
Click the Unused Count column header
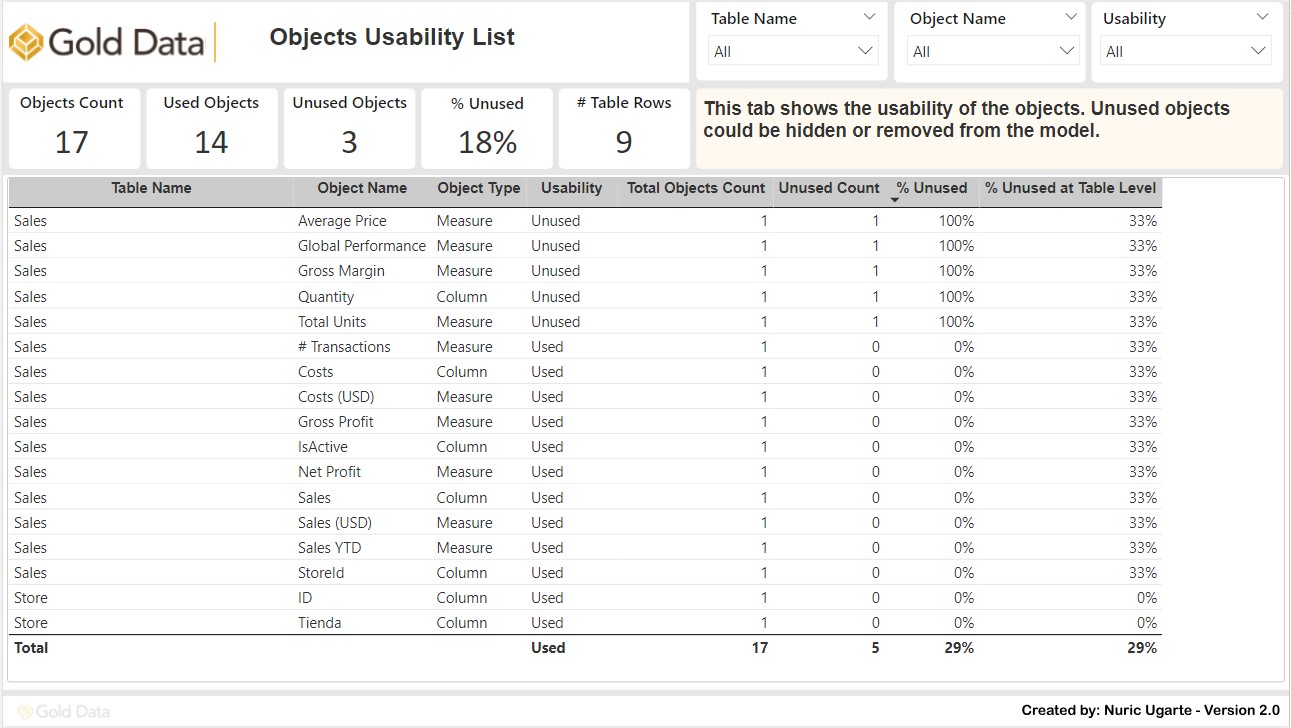point(828,188)
